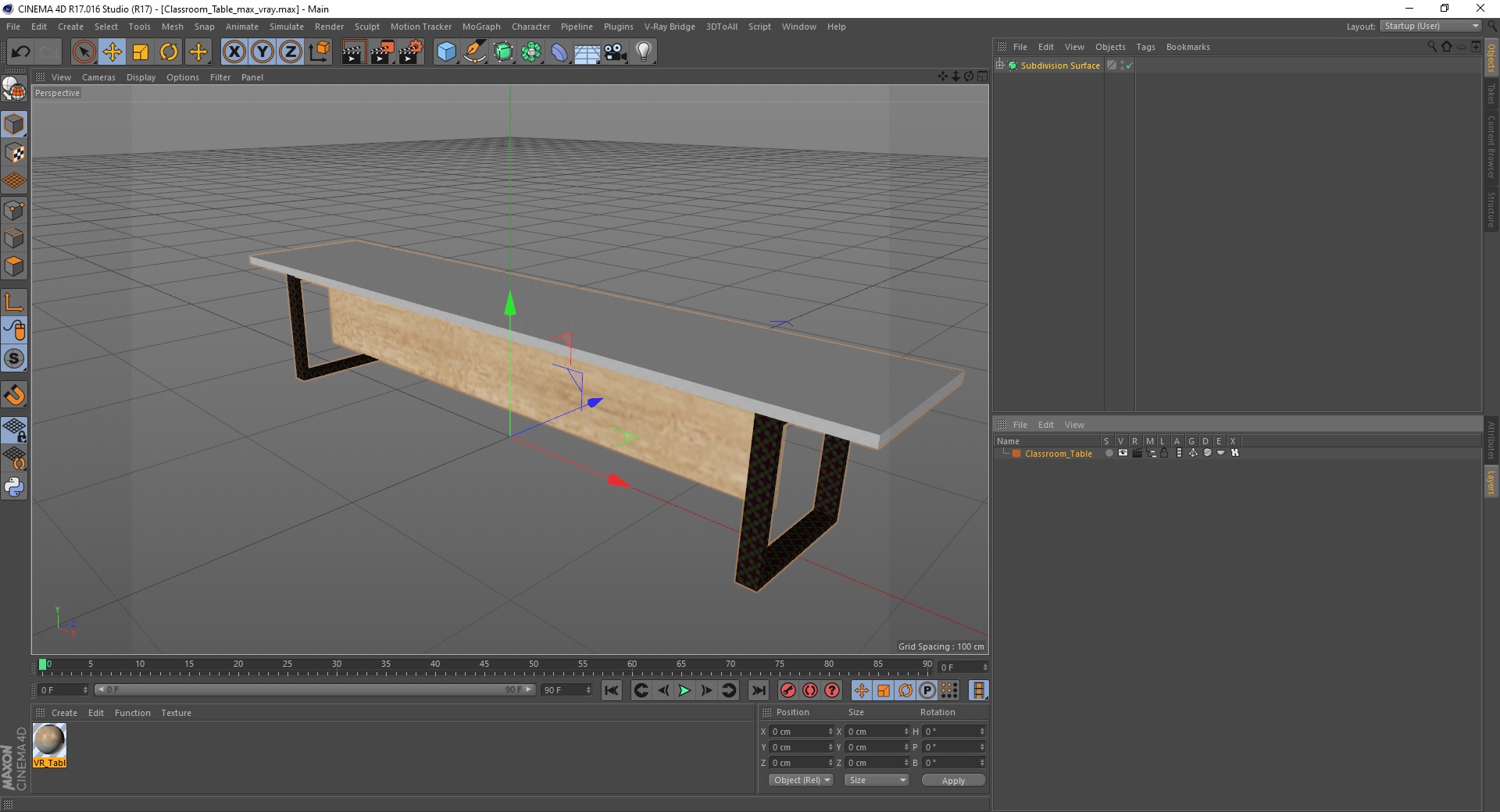Play the animation forwards

pos(684,690)
